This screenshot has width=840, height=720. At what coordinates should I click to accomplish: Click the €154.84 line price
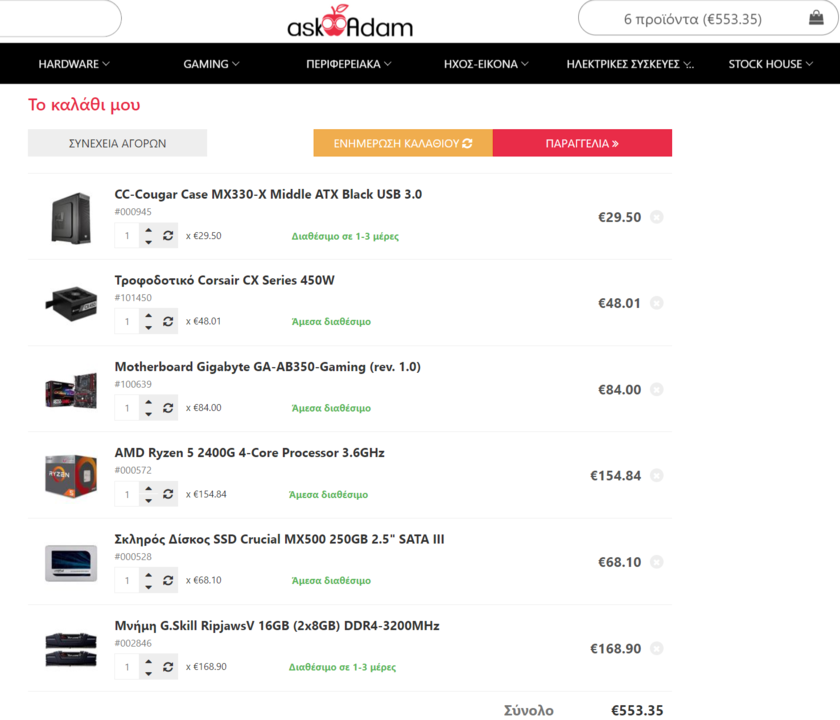[x=616, y=476]
